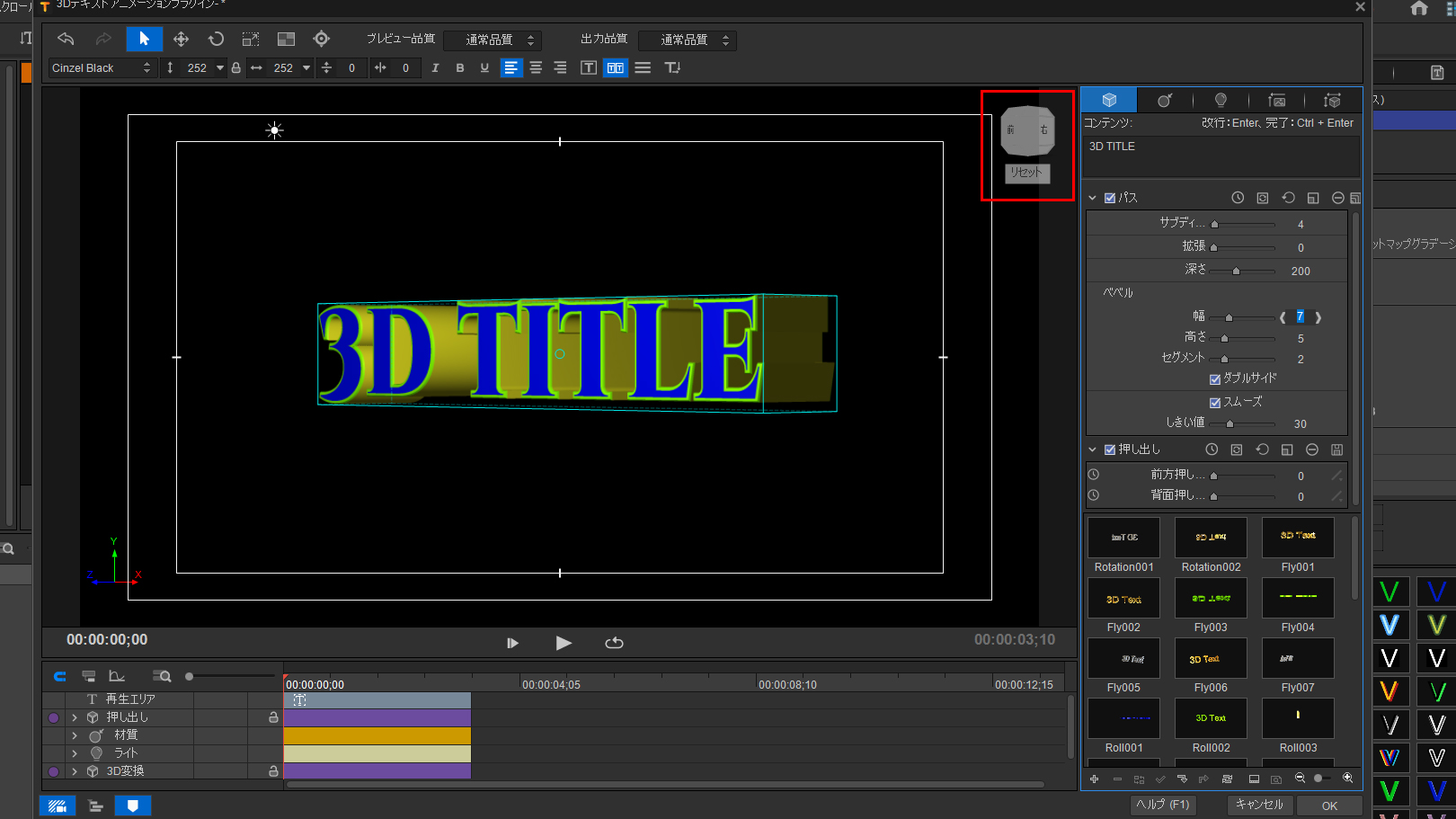
Task: Switch to the material (sphere) tab
Action: pos(1164,100)
